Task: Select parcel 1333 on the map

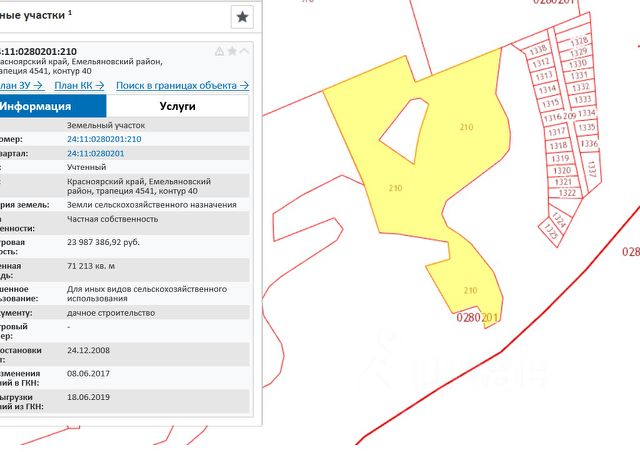Action: pos(585,101)
